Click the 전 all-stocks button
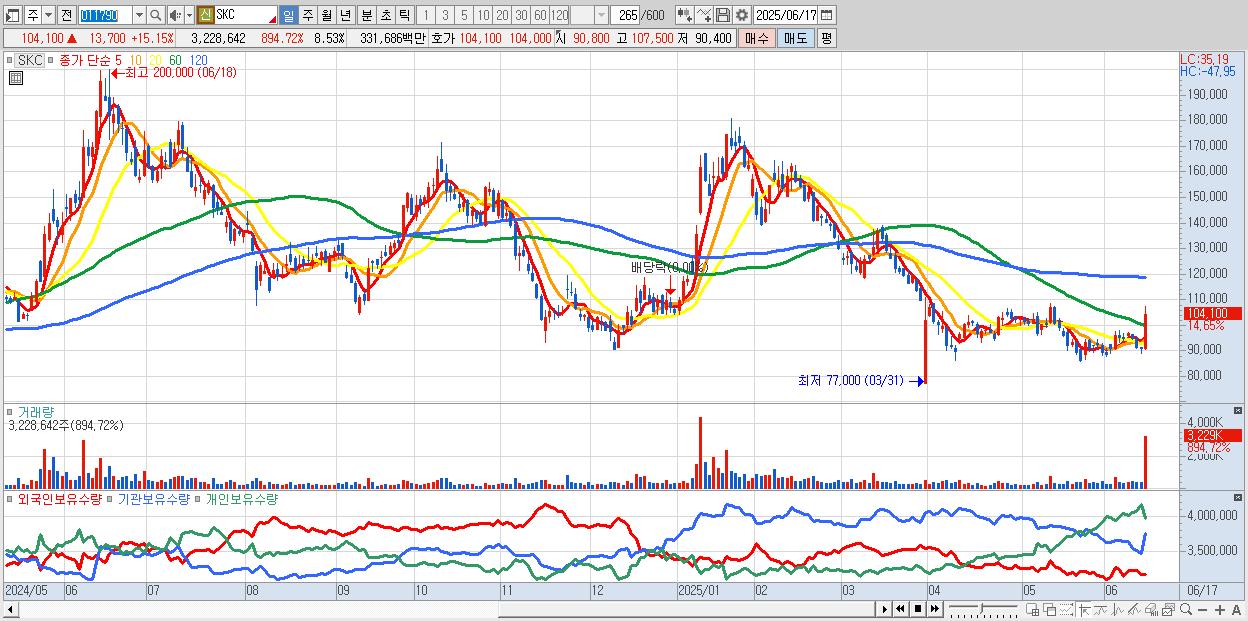The image size is (1248, 621). pyautogui.click(x=66, y=15)
